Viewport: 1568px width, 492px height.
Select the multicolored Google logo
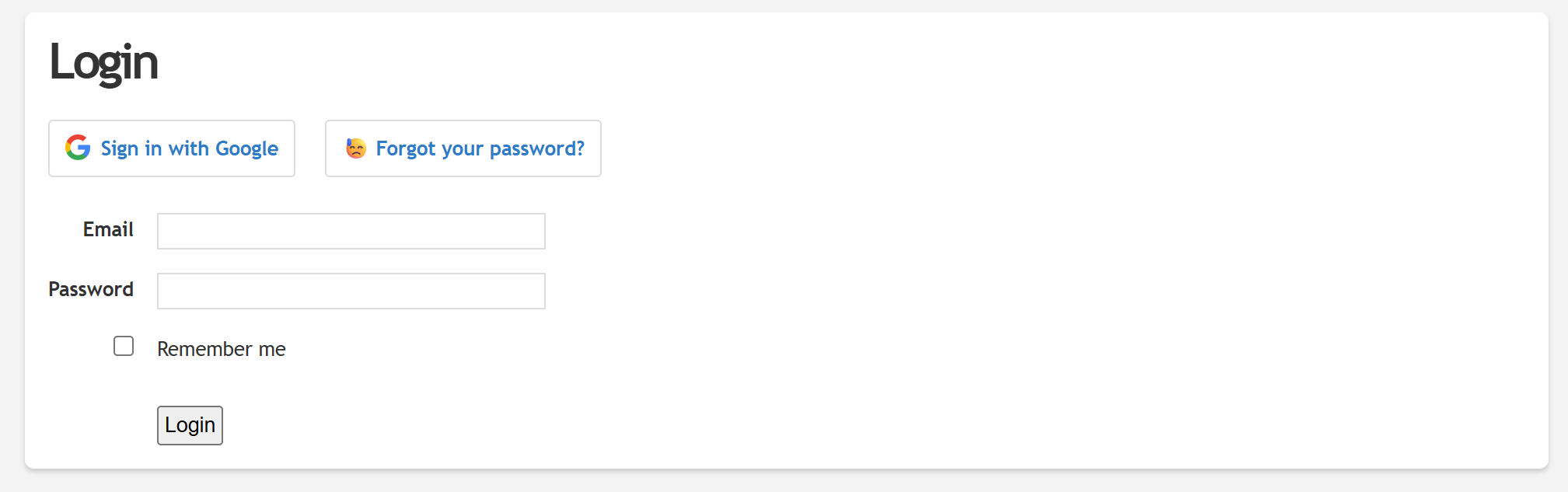click(78, 148)
